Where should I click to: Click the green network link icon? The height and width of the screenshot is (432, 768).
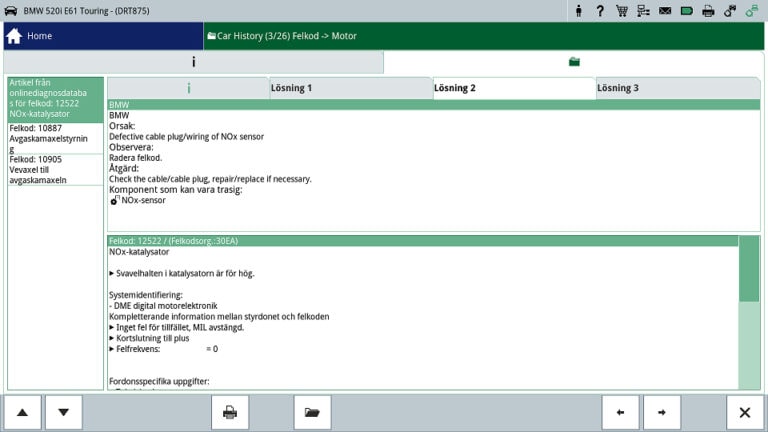tap(752, 11)
